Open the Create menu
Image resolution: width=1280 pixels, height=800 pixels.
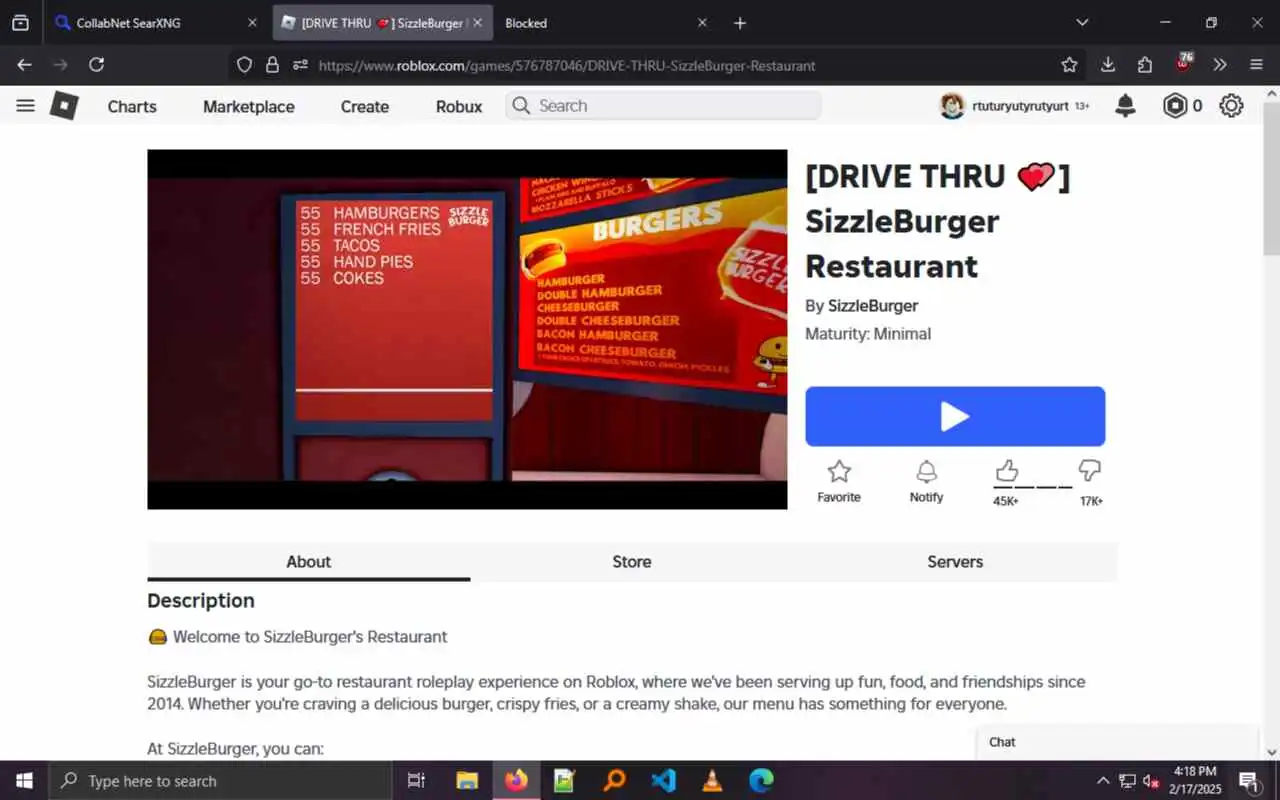tap(365, 106)
